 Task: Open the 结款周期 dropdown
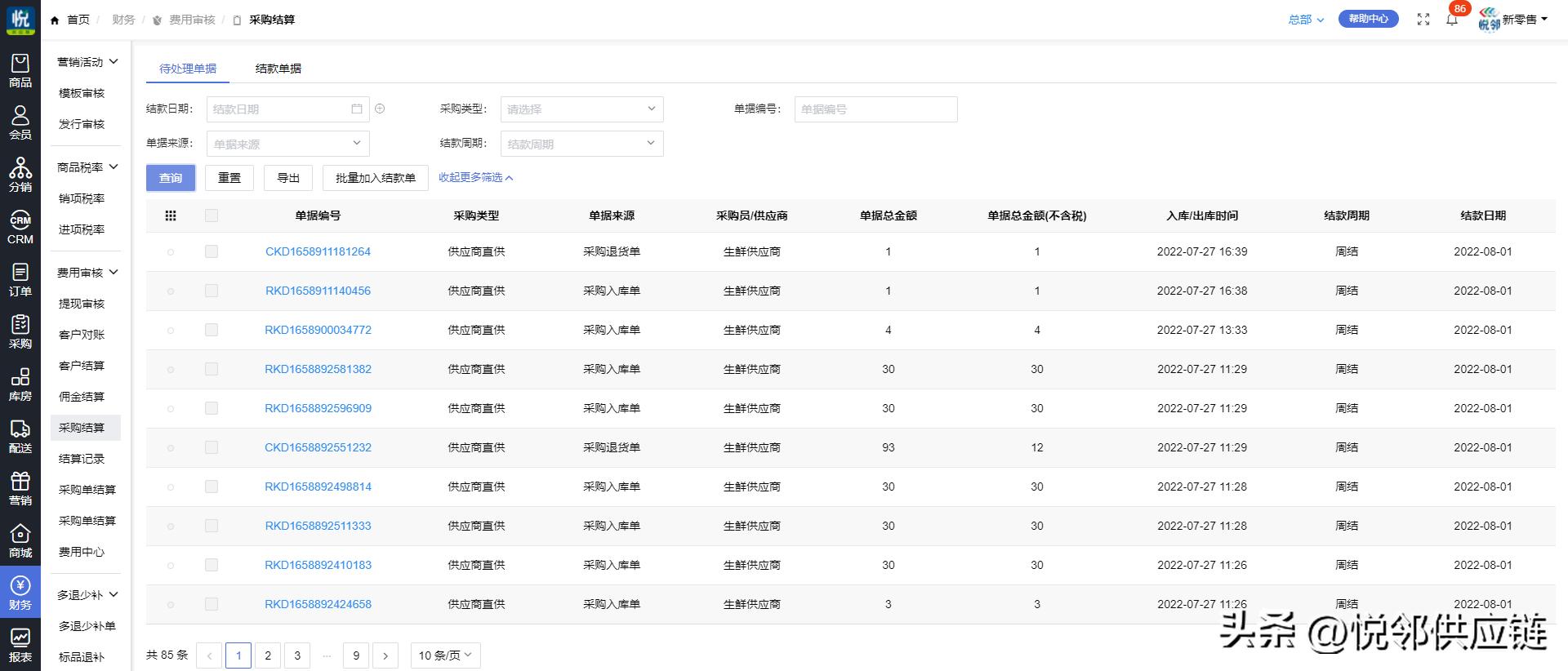point(581,144)
